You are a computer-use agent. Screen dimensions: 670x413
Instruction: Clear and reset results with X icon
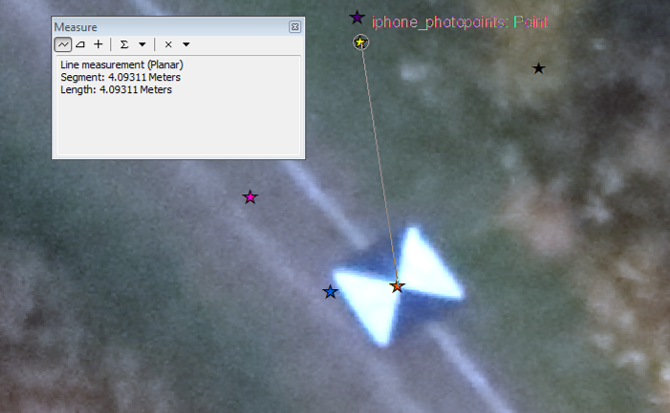[x=168, y=44]
